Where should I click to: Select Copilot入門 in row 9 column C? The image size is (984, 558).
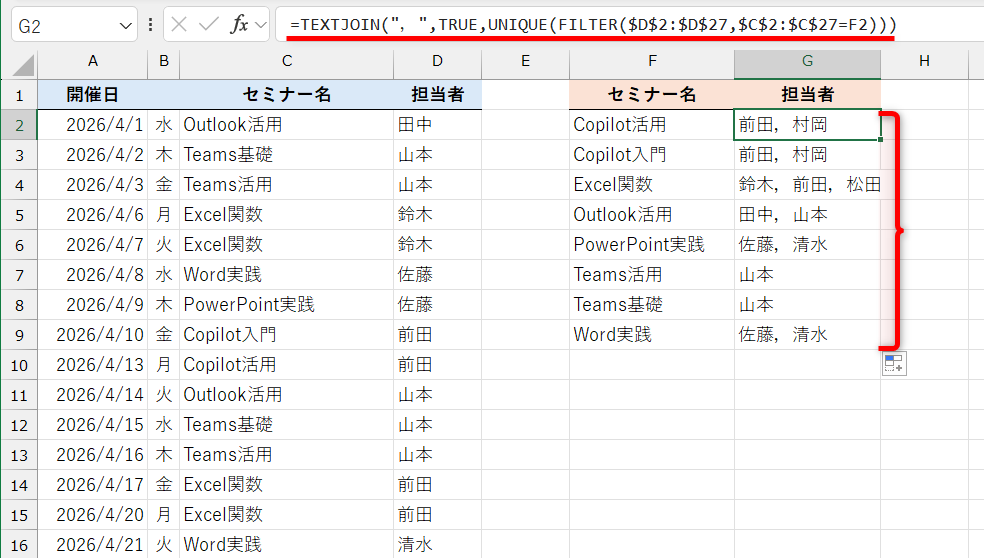coord(287,335)
